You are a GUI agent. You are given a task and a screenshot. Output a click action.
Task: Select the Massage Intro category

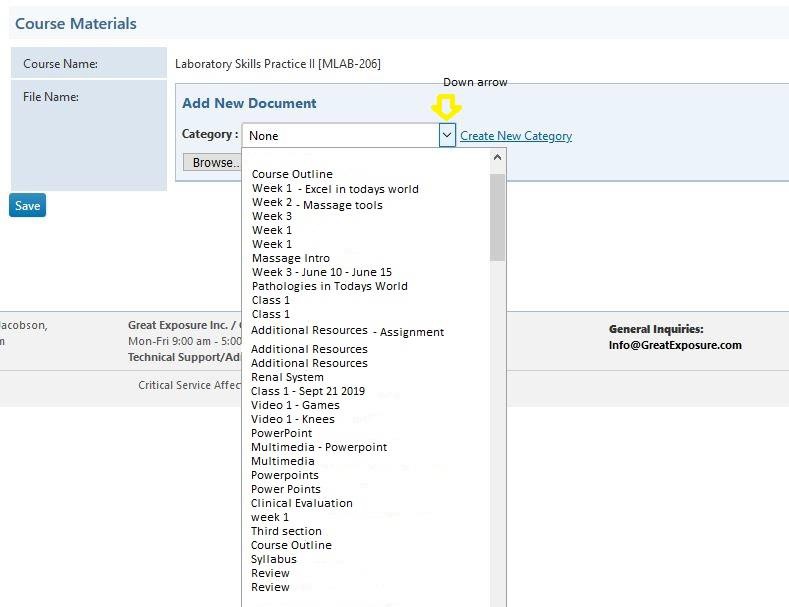(290, 258)
